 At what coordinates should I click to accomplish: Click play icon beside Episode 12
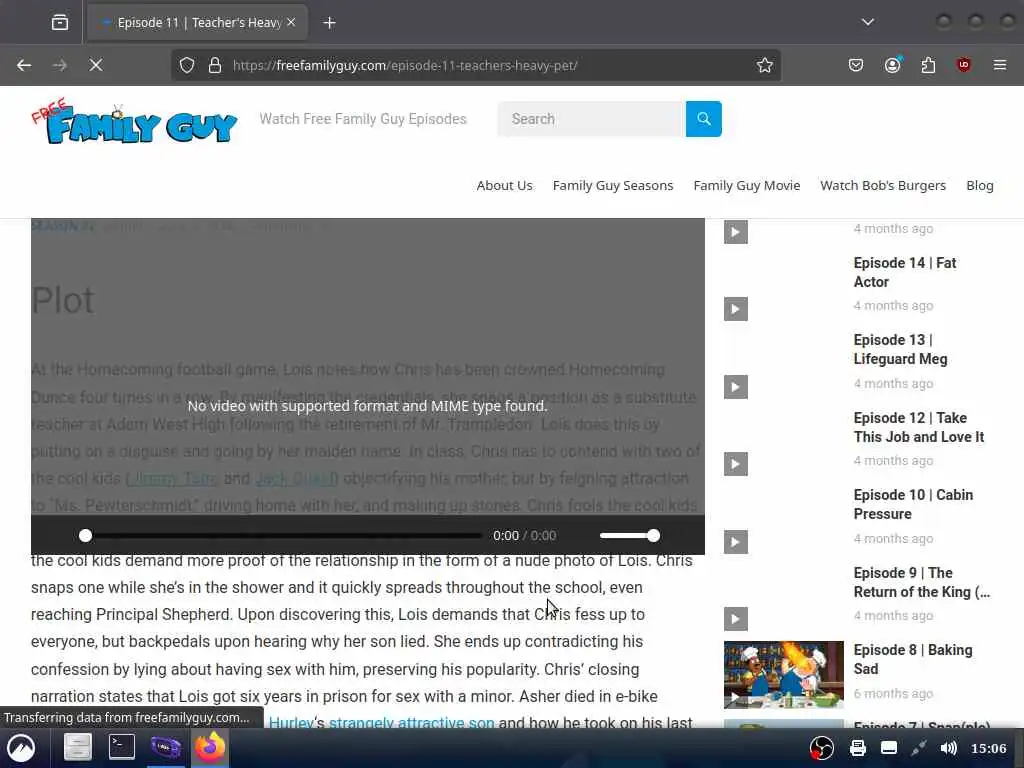pyautogui.click(x=735, y=464)
